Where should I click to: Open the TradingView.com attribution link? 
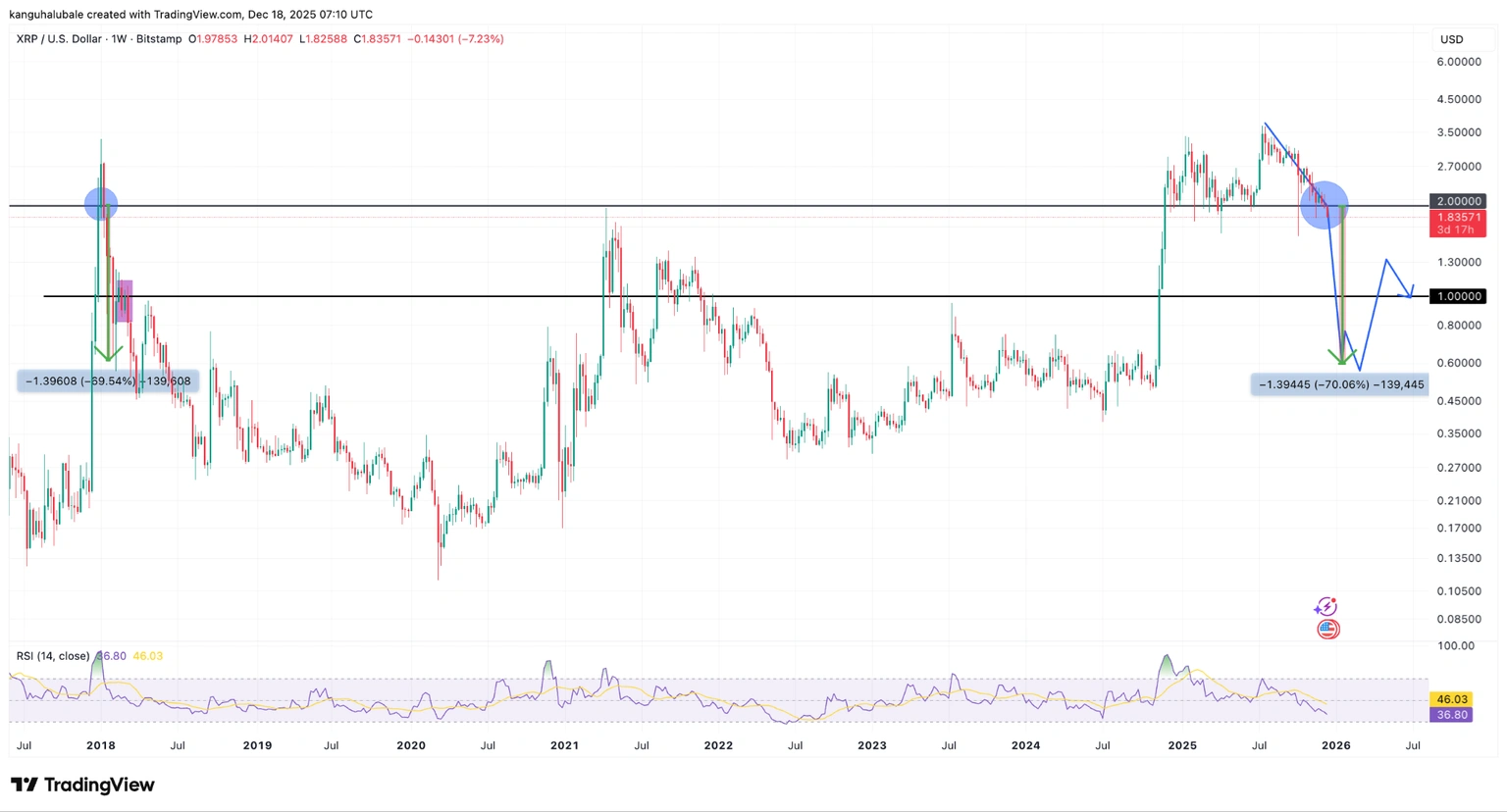click(199, 14)
